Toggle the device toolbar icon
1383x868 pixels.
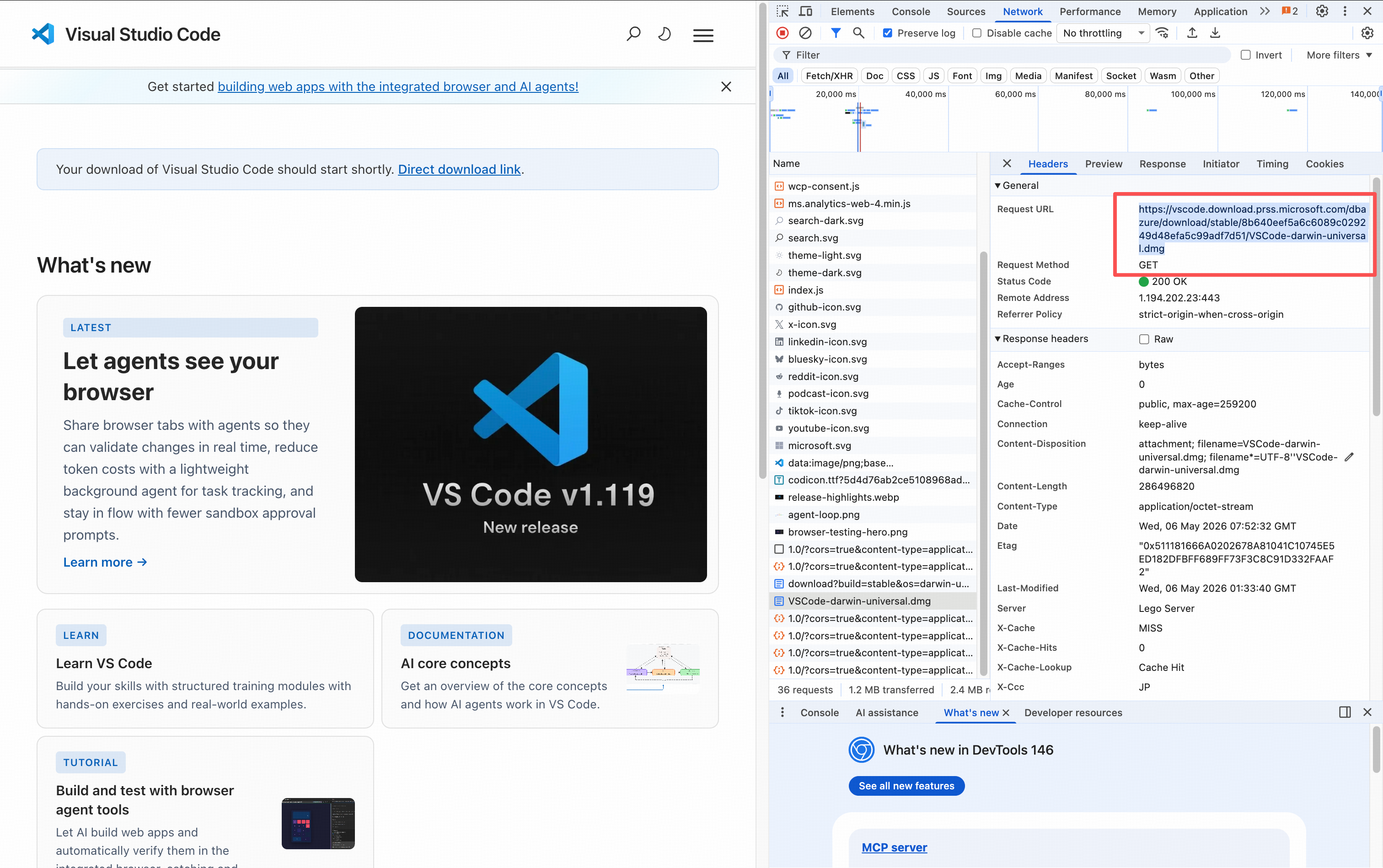[805, 11]
